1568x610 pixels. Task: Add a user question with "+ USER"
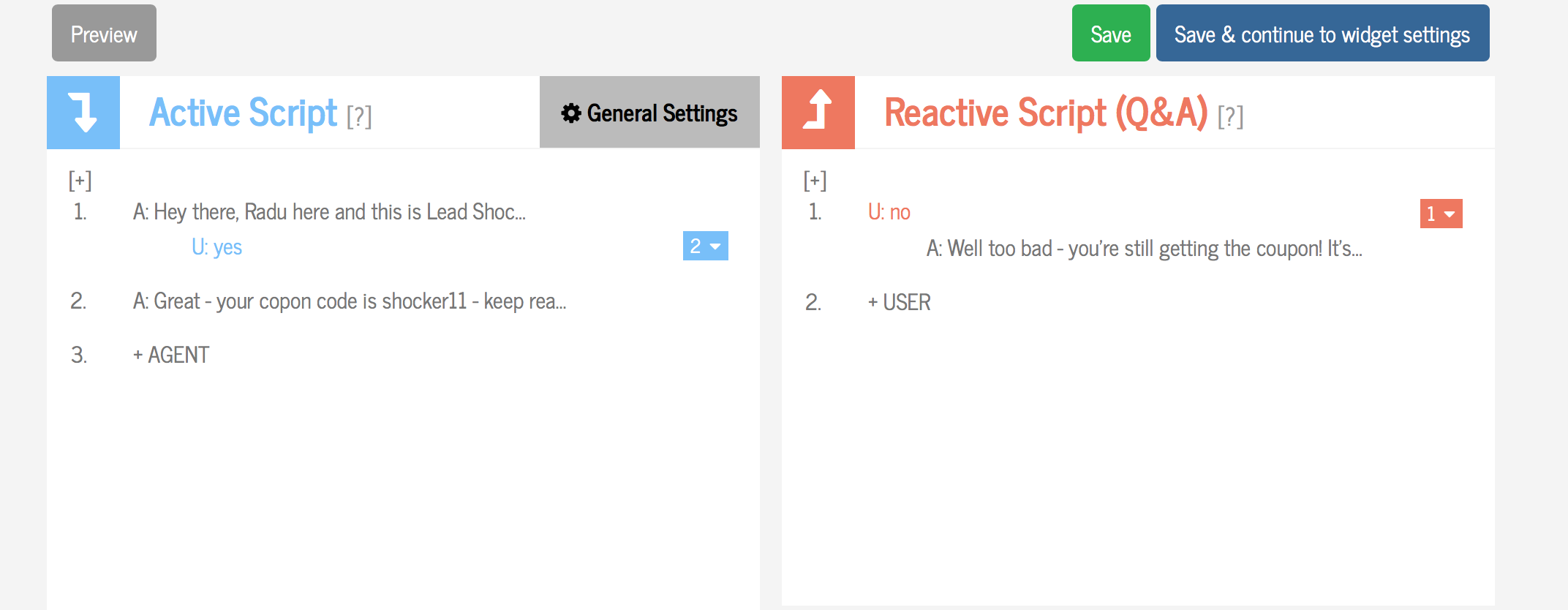tap(899, 303)
